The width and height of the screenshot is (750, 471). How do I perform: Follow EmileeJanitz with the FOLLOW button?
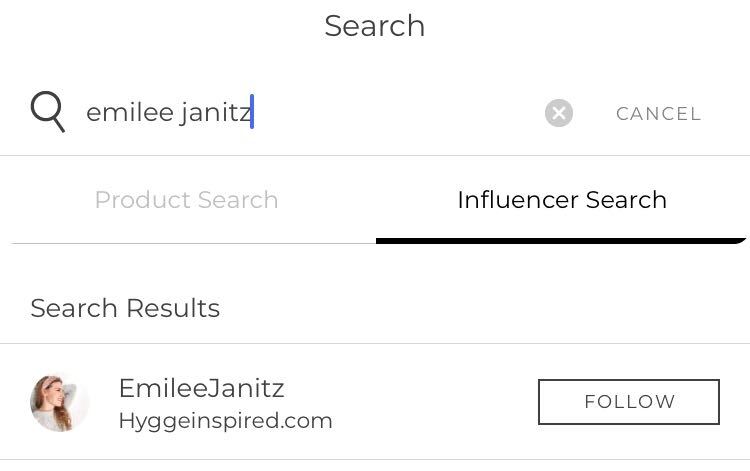click(x=628, y=402)
